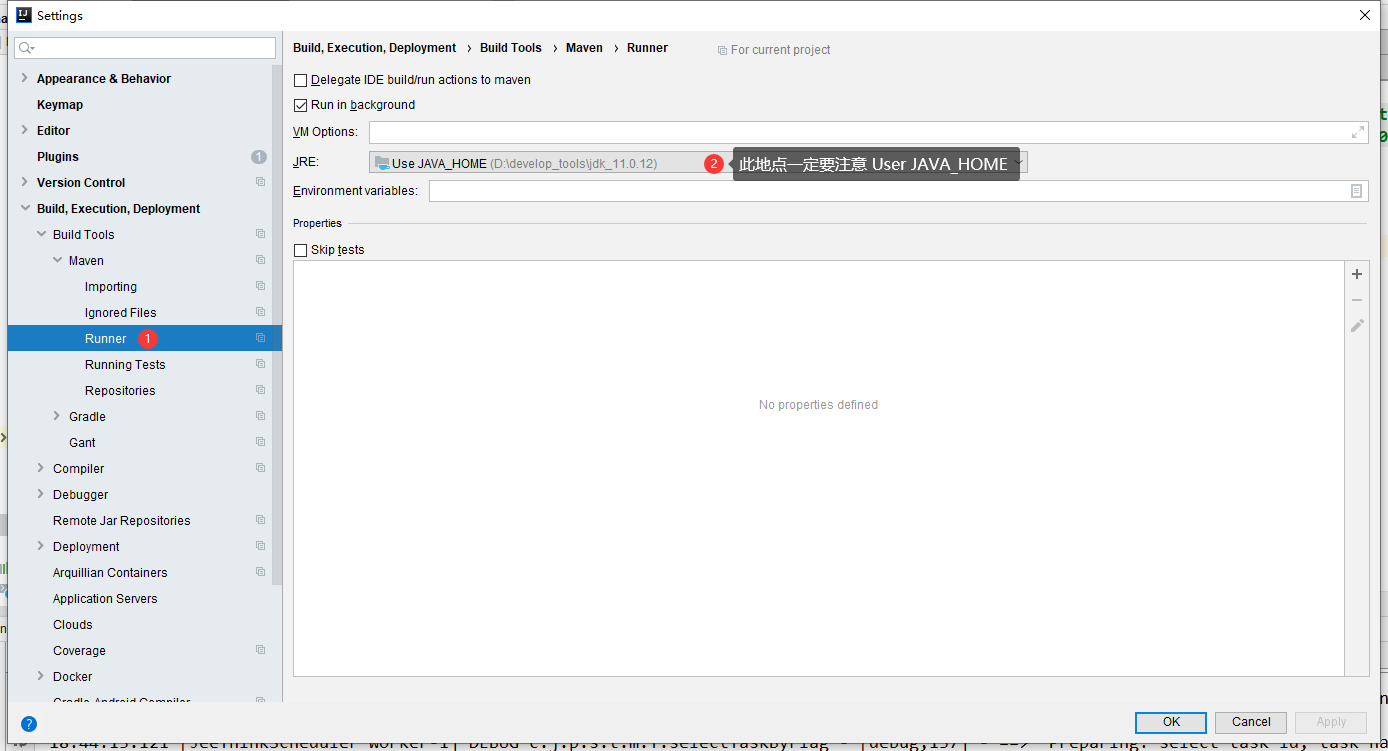Open the JRE dropdown selector
The image size is (1388, 751).
click(x=698, y=163)
